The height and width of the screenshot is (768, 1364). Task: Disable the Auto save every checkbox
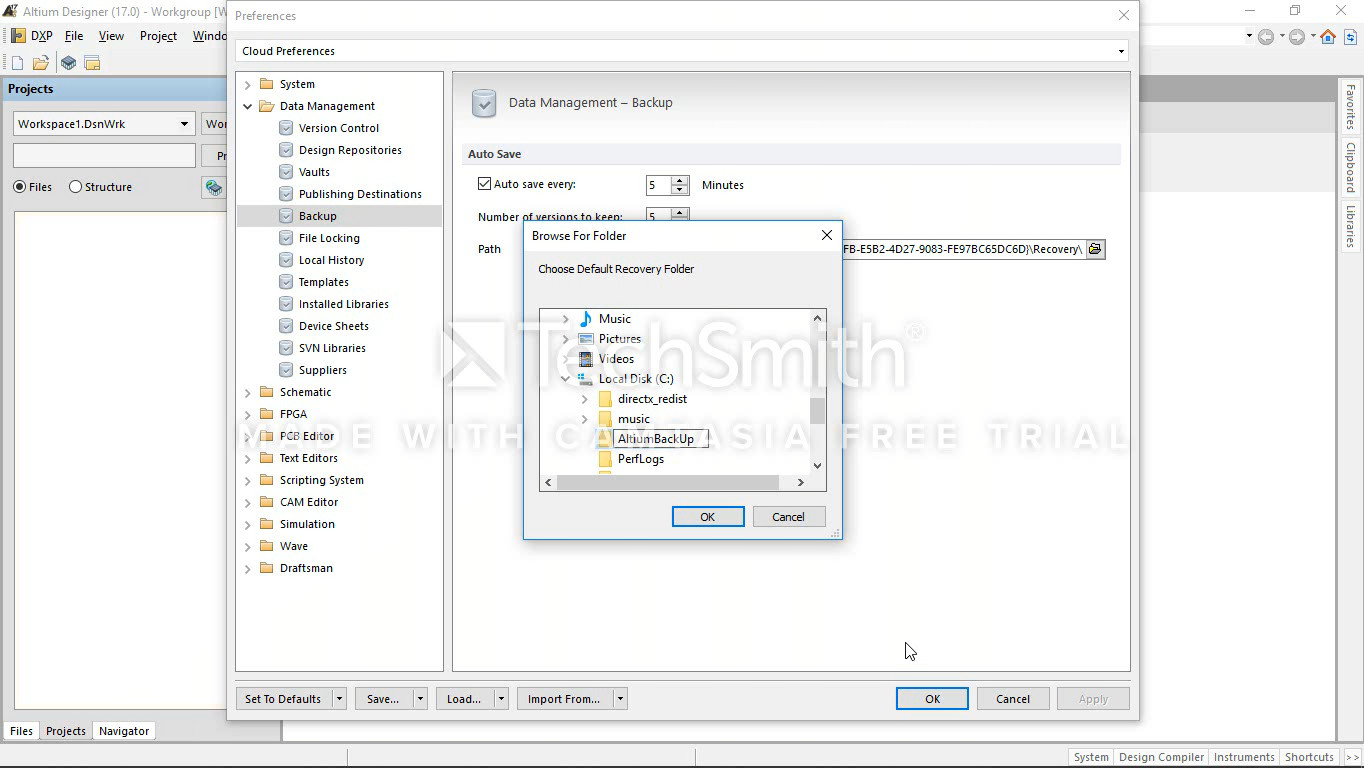click(485, 184)
